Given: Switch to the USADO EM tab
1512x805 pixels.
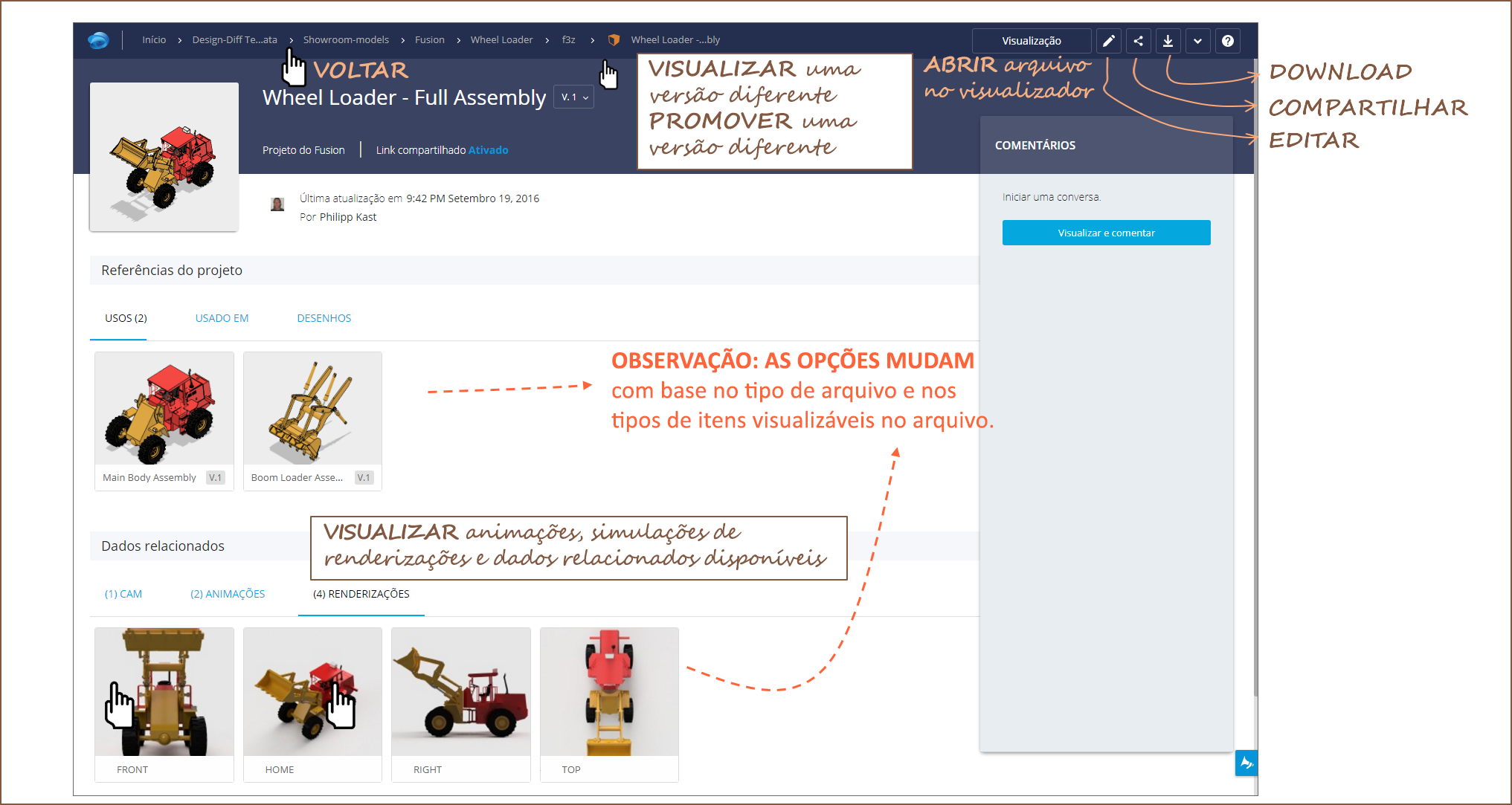Looking at the screenshot, I should pyautogui.click(x=222, y=318).
